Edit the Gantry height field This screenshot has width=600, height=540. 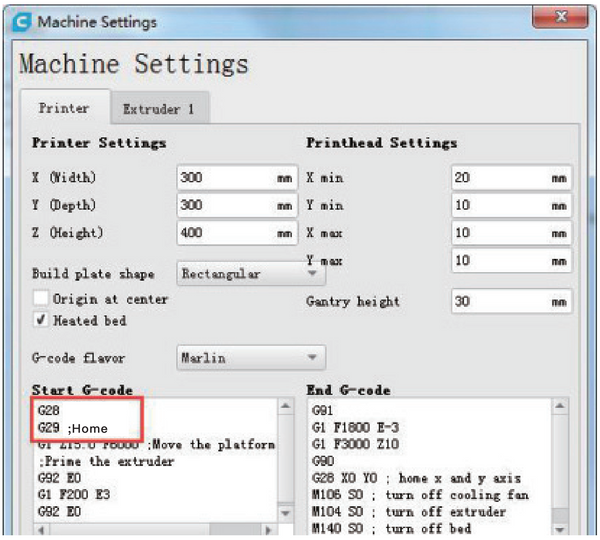pos(510,301)
